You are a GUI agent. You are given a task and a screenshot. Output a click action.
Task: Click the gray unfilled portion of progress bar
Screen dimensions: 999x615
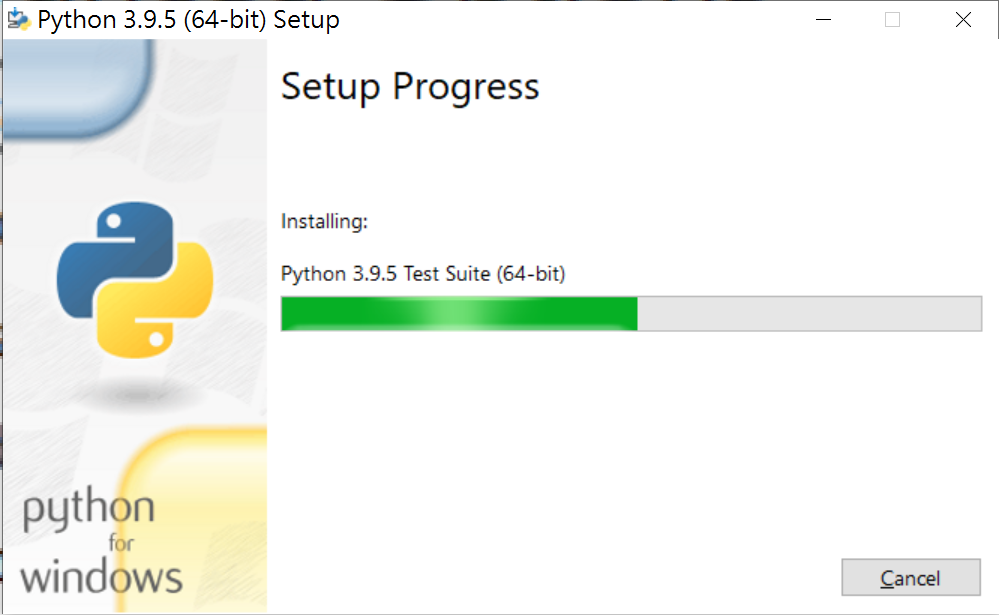pos(809,314)
